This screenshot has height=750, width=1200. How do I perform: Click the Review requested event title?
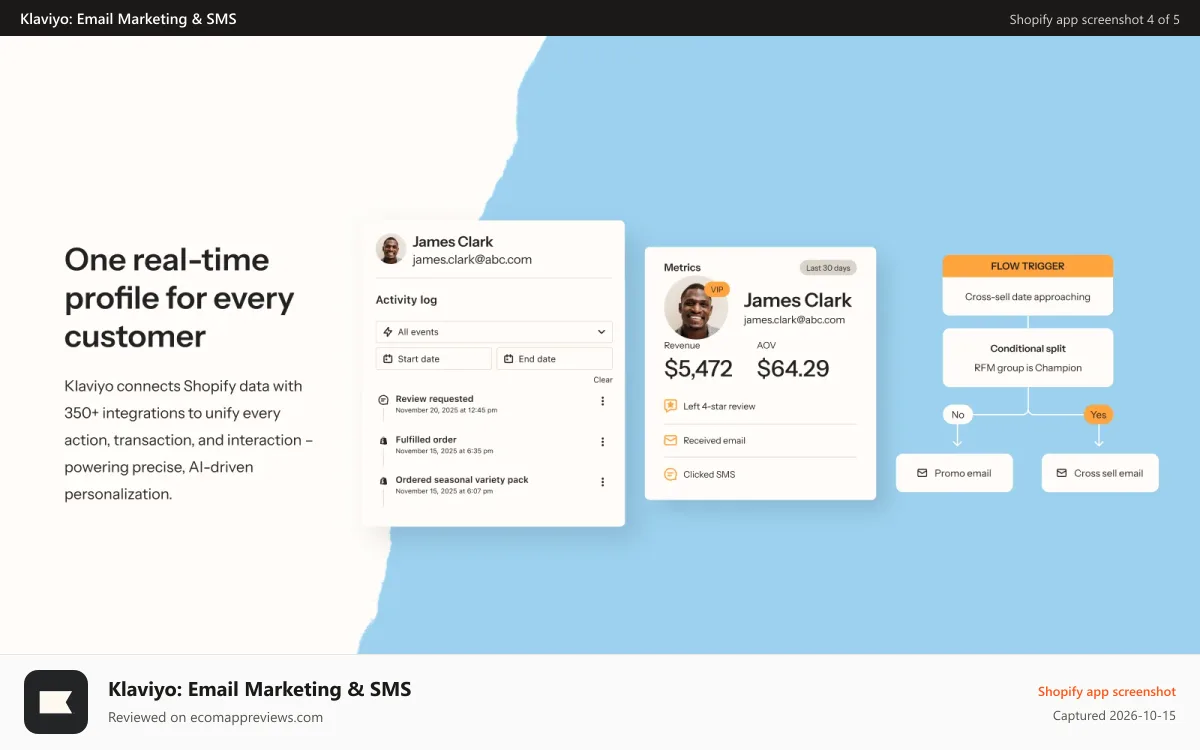click(x=434, y=399)
